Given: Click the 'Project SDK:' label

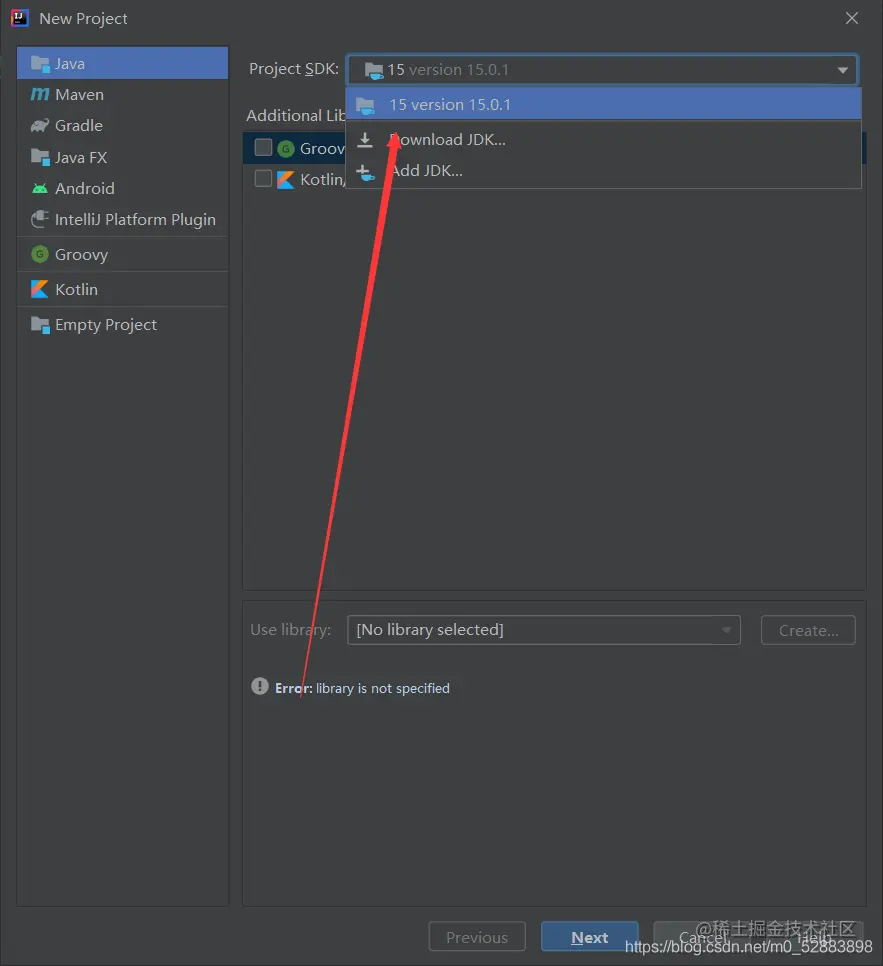Looking at the screenshot, I should 294,69.
